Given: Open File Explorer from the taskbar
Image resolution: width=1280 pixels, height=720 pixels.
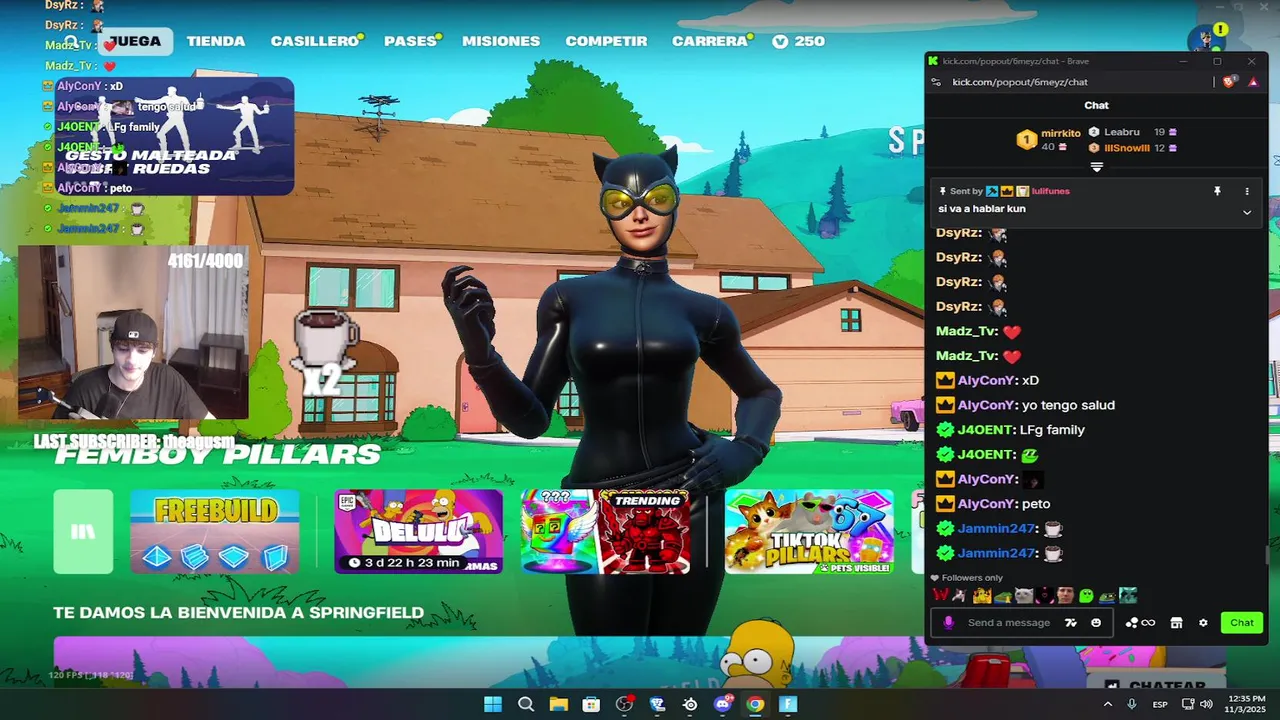Looking at the screenshot, I should coord(559,704).
